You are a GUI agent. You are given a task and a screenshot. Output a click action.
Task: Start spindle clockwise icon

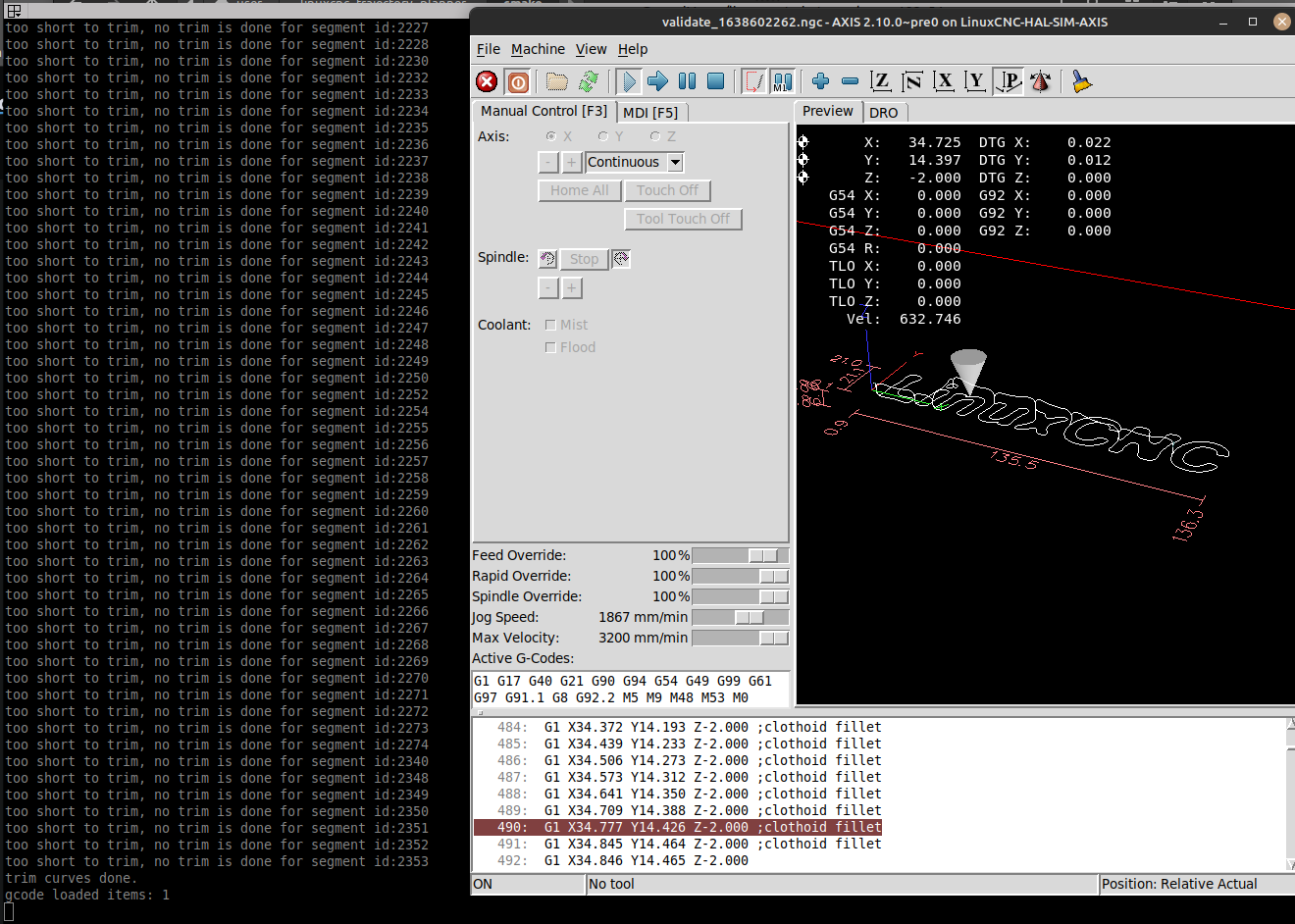[x=620, y=259]
